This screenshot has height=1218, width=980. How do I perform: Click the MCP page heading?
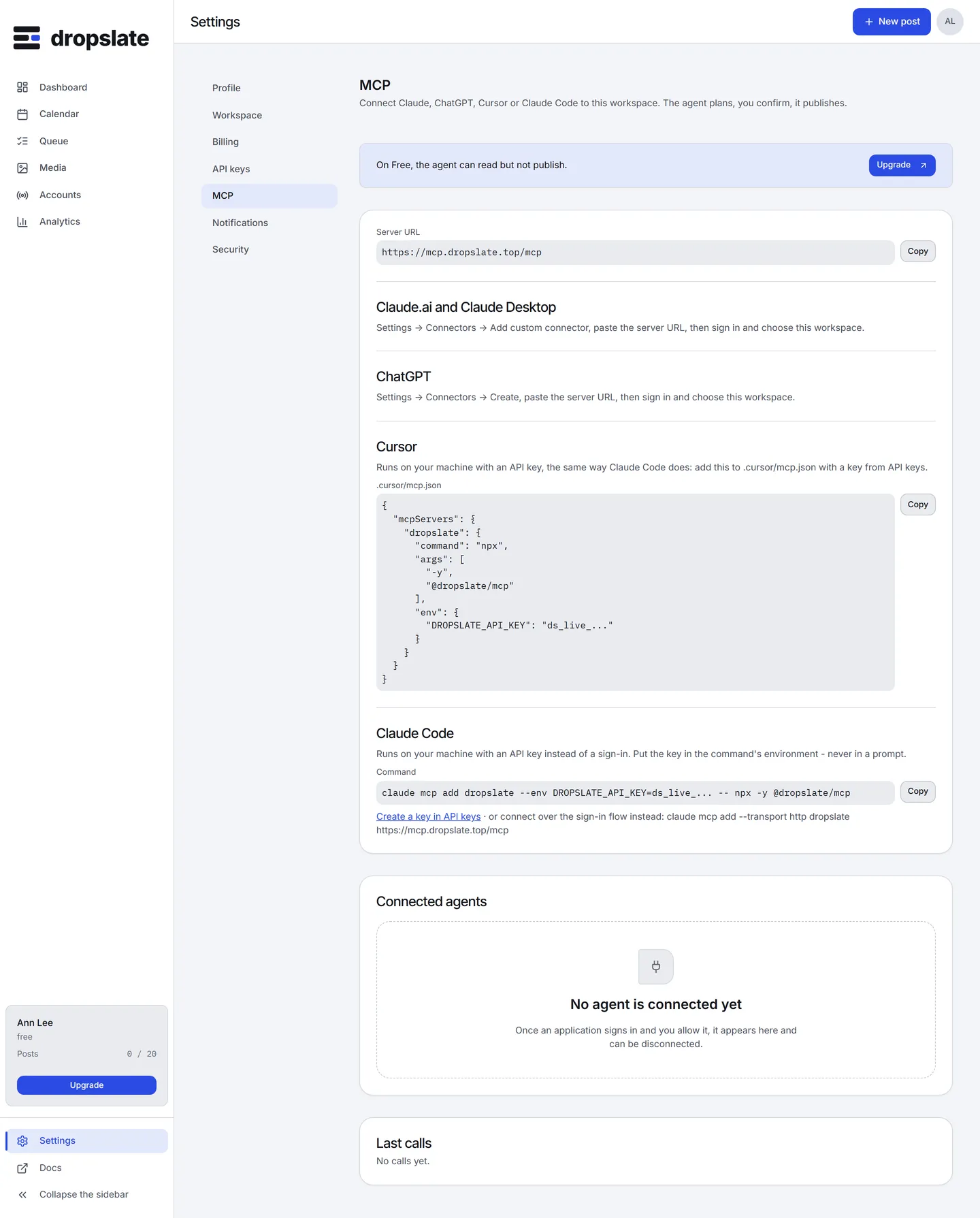point(375,85)
